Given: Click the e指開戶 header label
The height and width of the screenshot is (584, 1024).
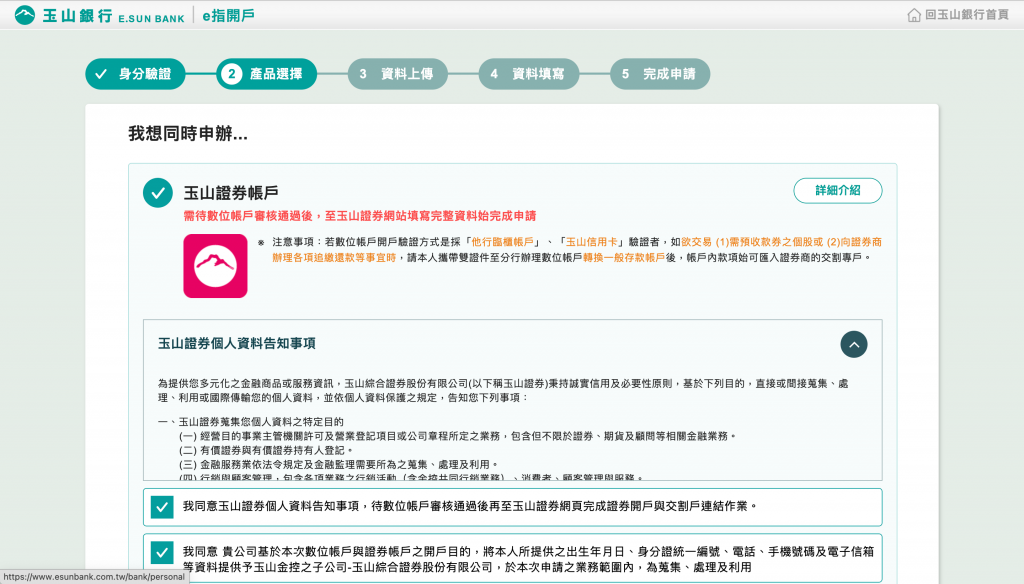Looking at the screenshot, I should click(229, 16).
